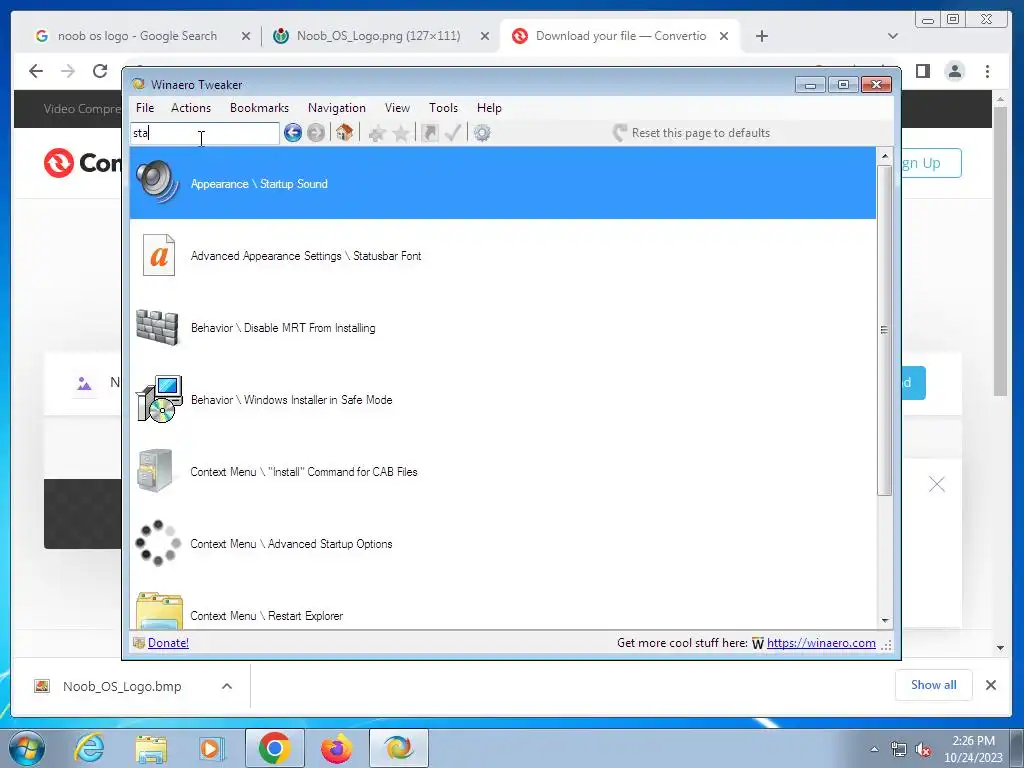Open the Help menu

click(x=489, y=108)
